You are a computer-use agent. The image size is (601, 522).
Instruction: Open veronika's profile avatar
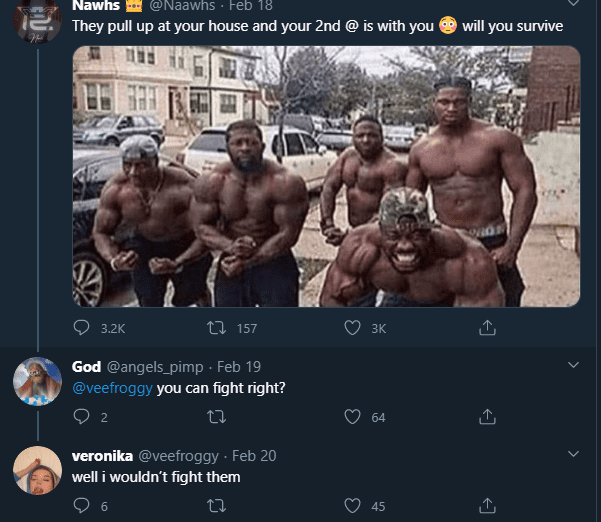[37, 470]
